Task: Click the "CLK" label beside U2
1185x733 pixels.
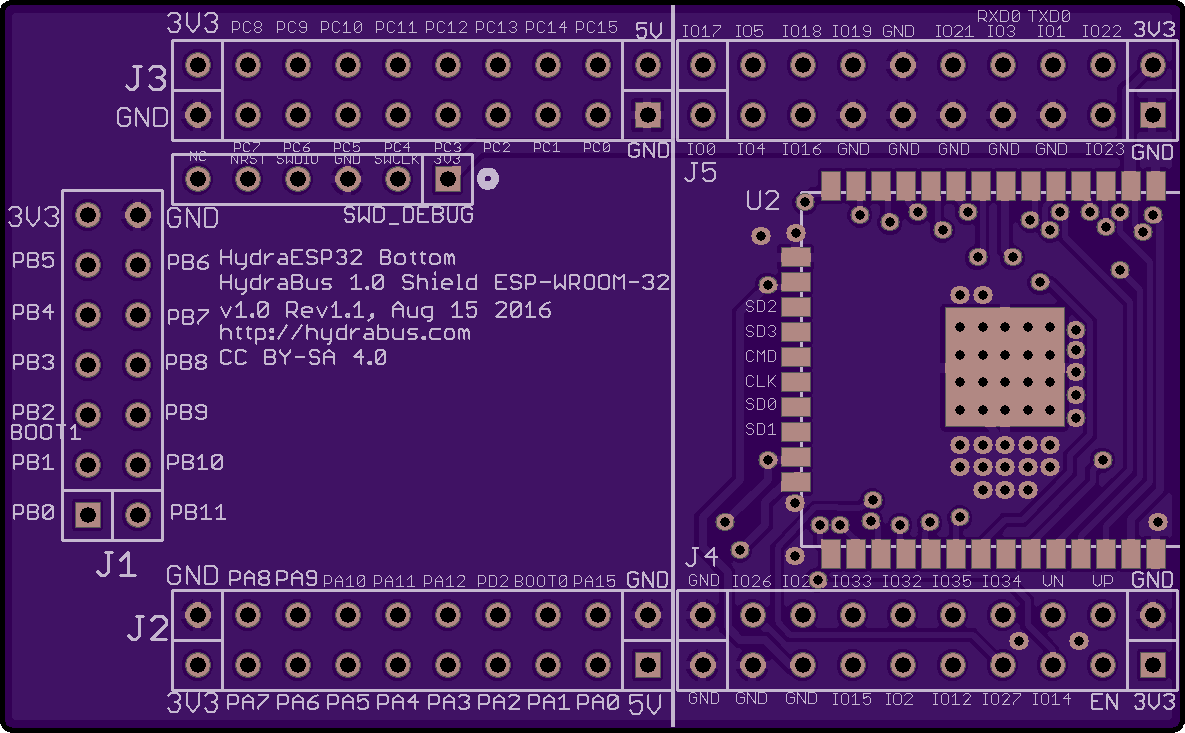Action: [x=761, y=381]
